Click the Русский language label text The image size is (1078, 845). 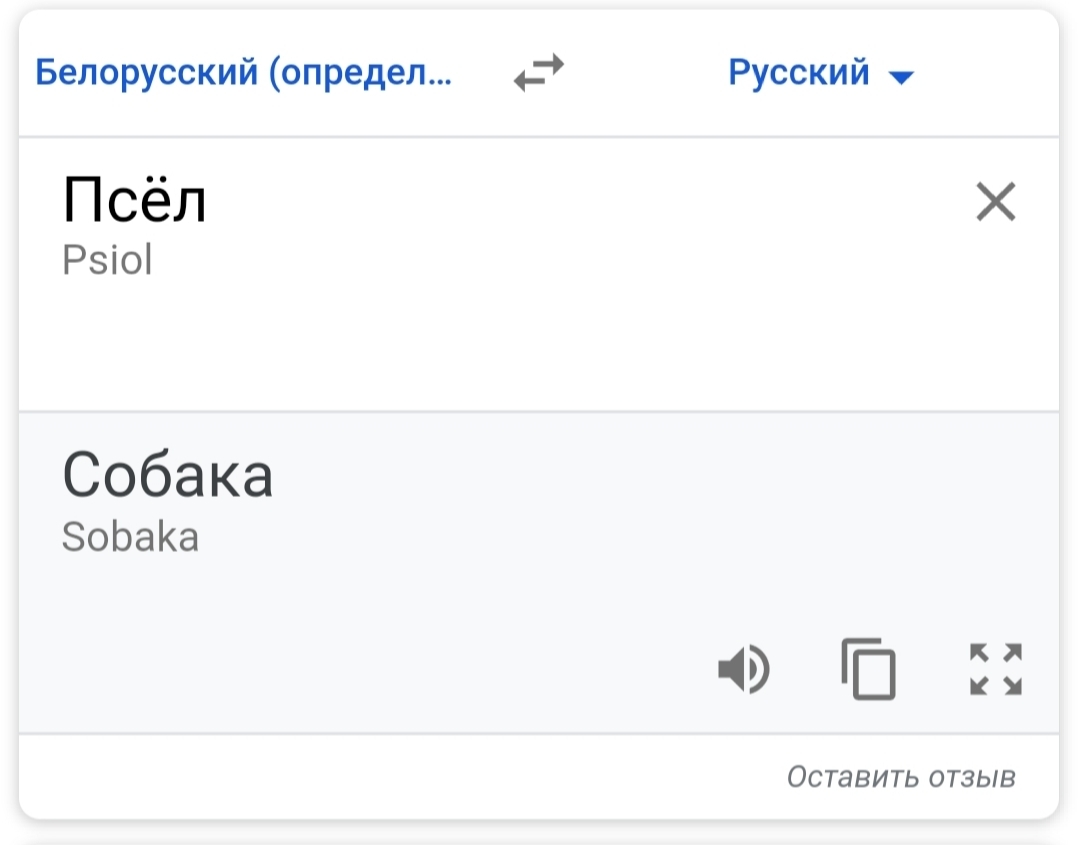point(799,72)
